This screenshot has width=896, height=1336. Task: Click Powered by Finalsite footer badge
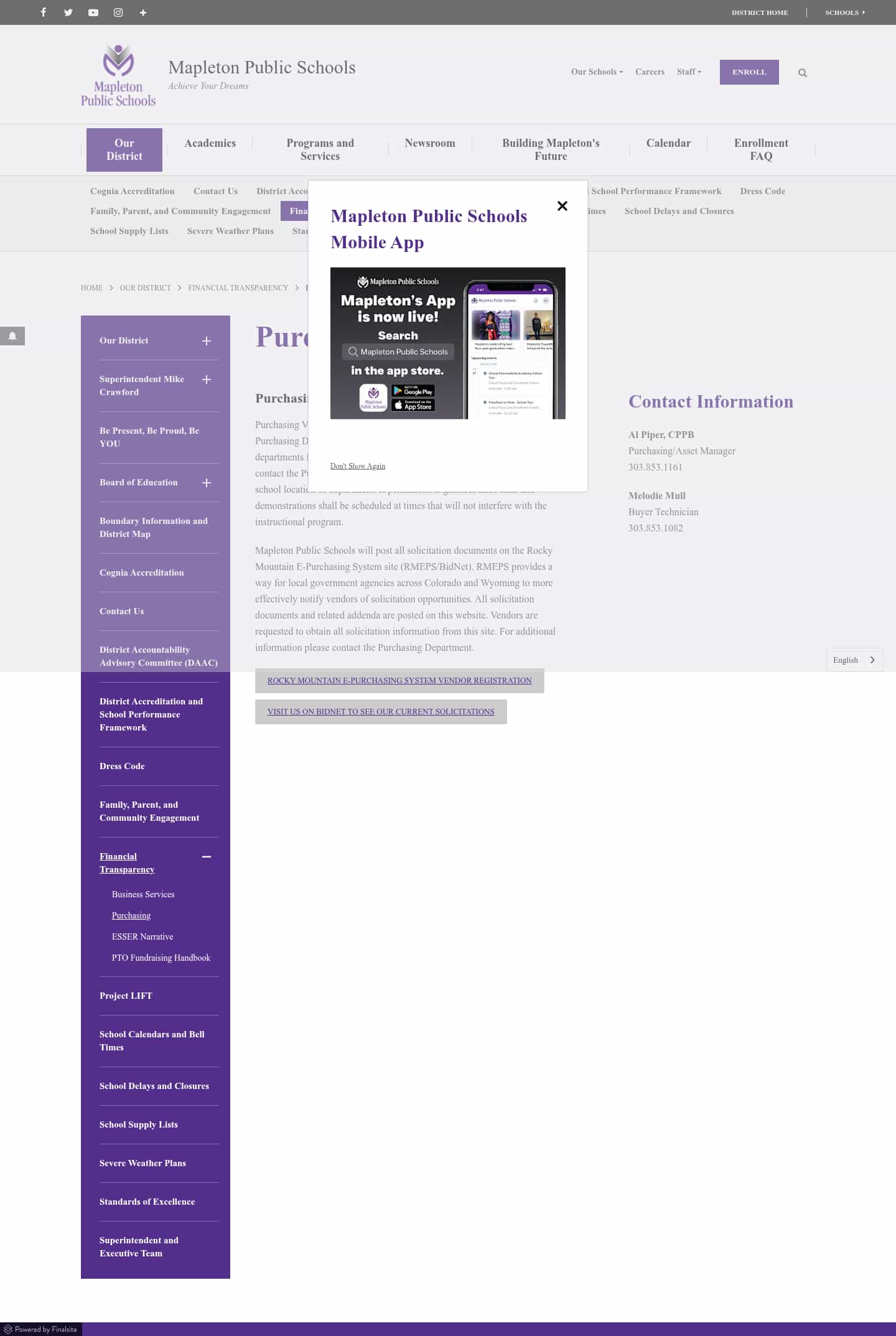41,1329
